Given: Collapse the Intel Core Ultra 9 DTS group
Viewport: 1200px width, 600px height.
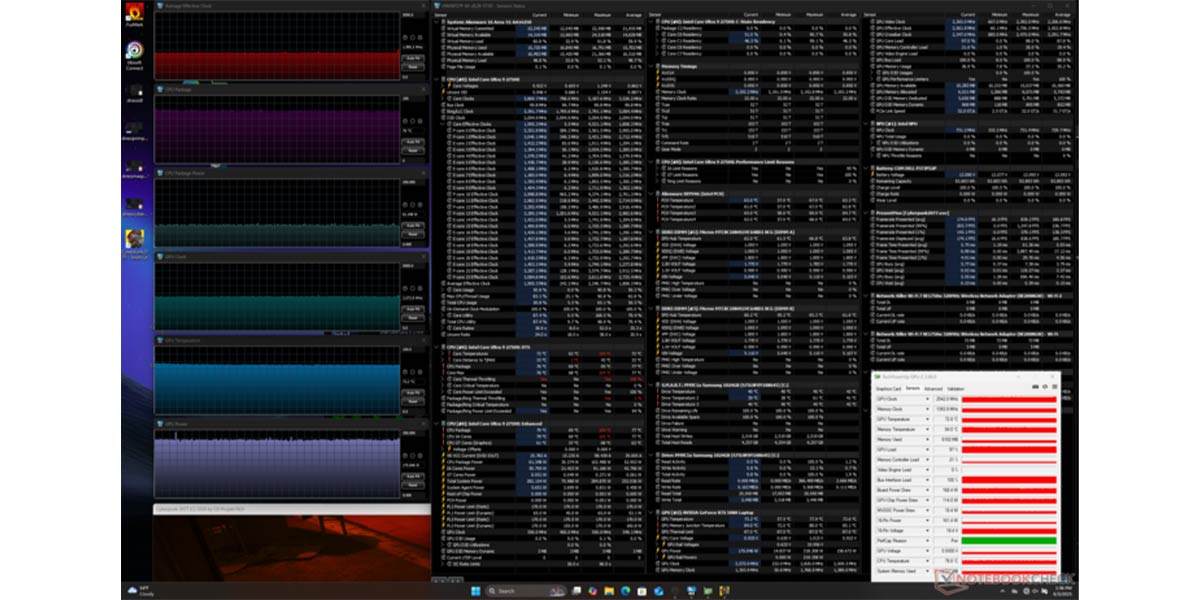Looking at the screenshot, I should (437, 346).
